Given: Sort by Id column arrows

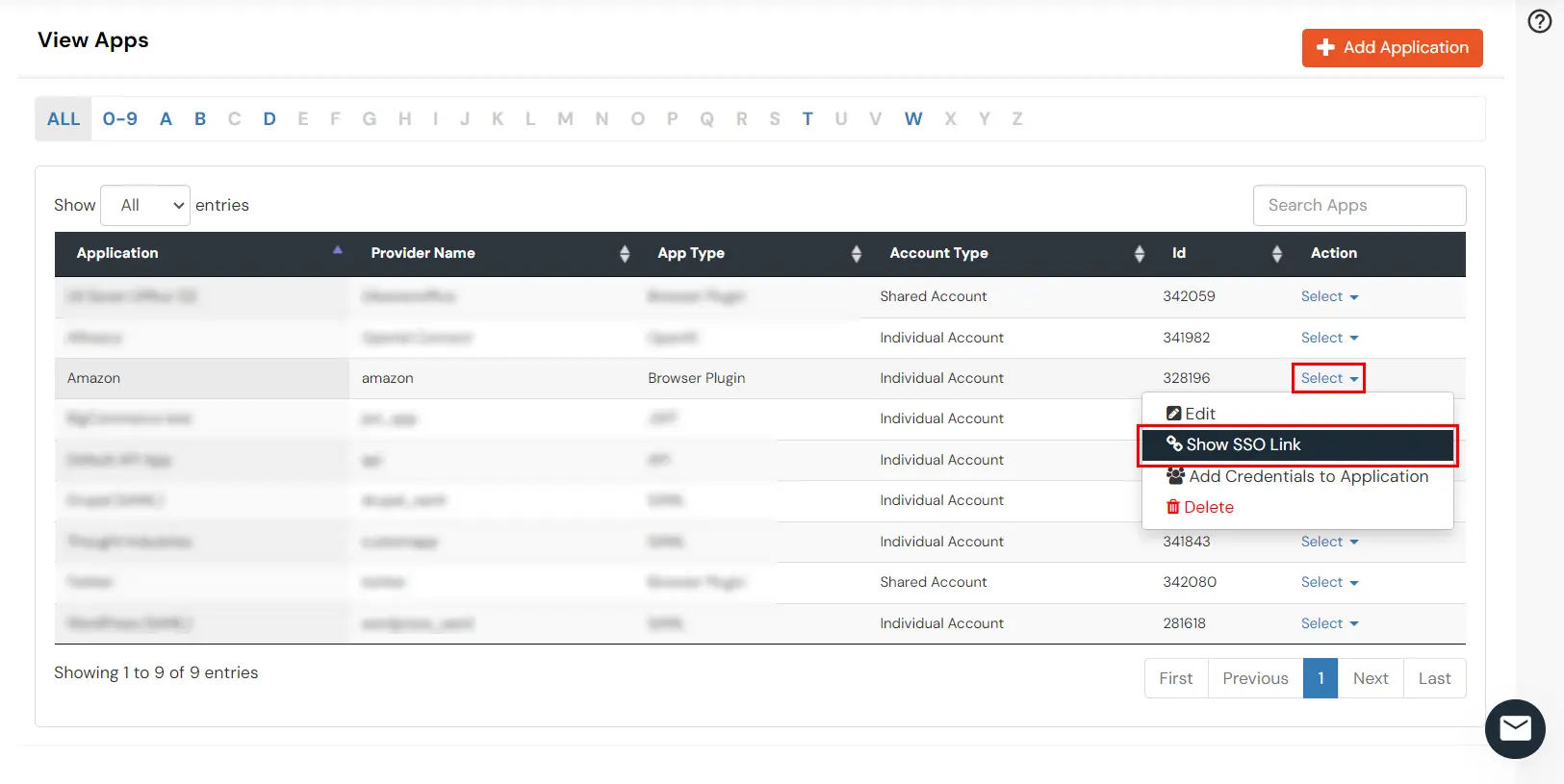Looking at the screenshot, I should pos(1277,253).
